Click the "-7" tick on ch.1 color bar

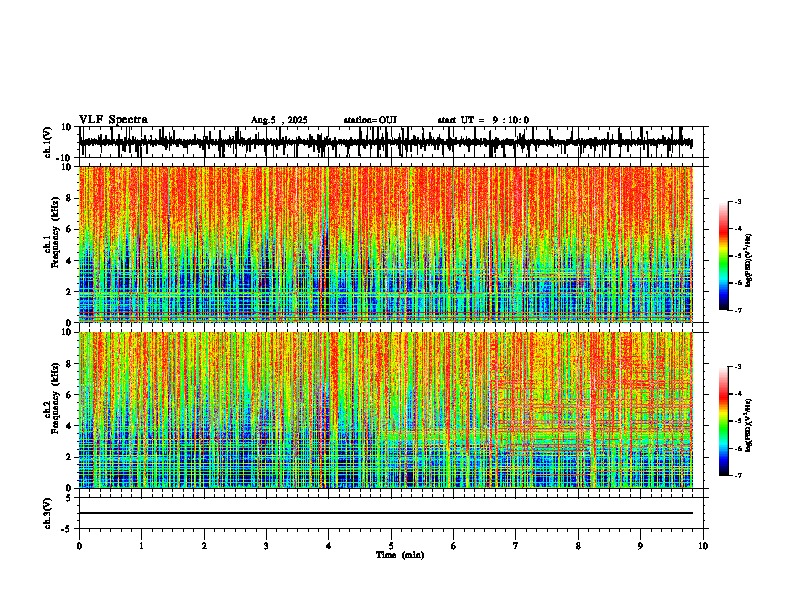click(737, 310)
